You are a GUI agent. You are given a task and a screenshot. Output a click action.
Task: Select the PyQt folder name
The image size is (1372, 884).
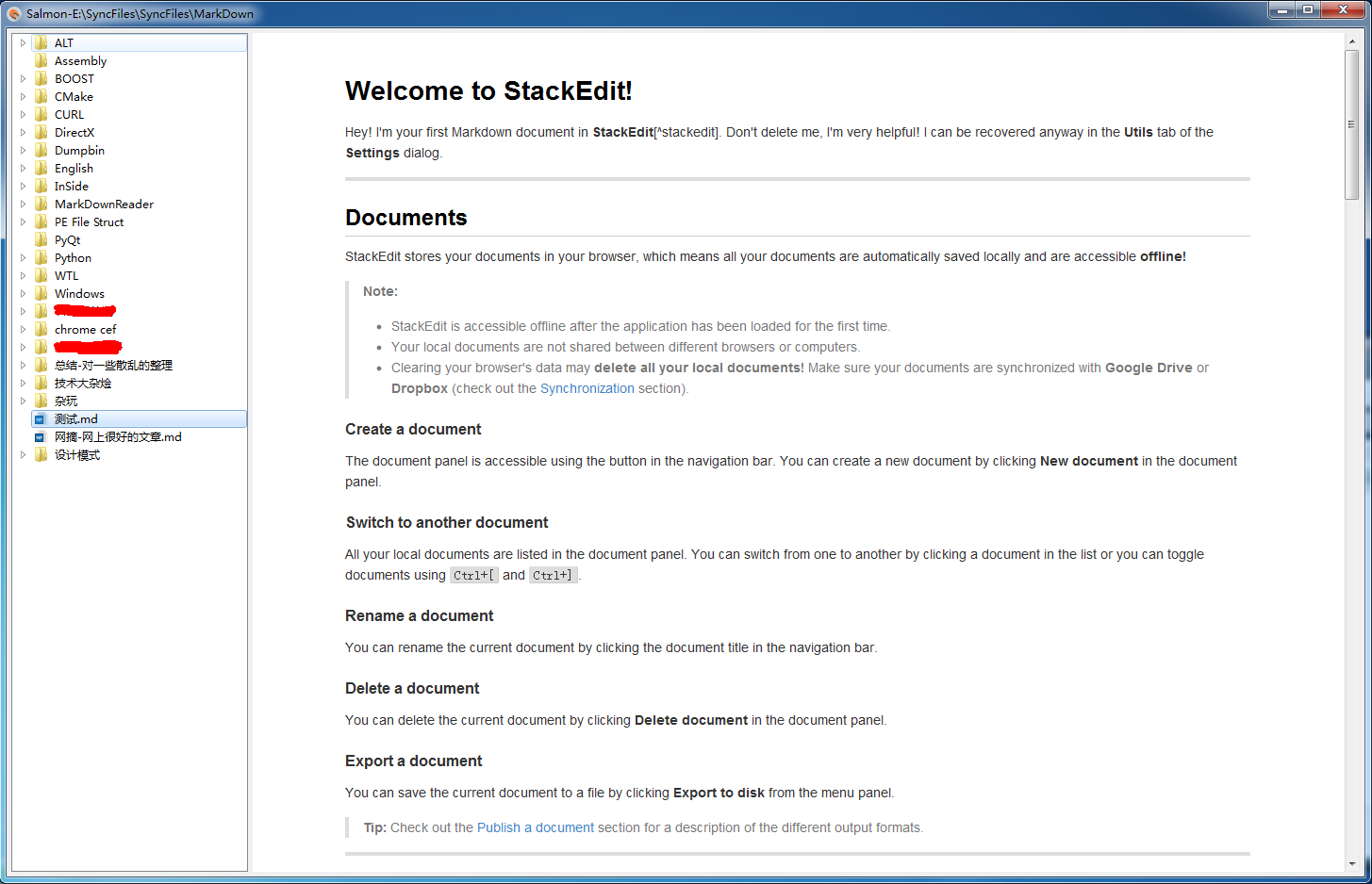click(67, 240)
